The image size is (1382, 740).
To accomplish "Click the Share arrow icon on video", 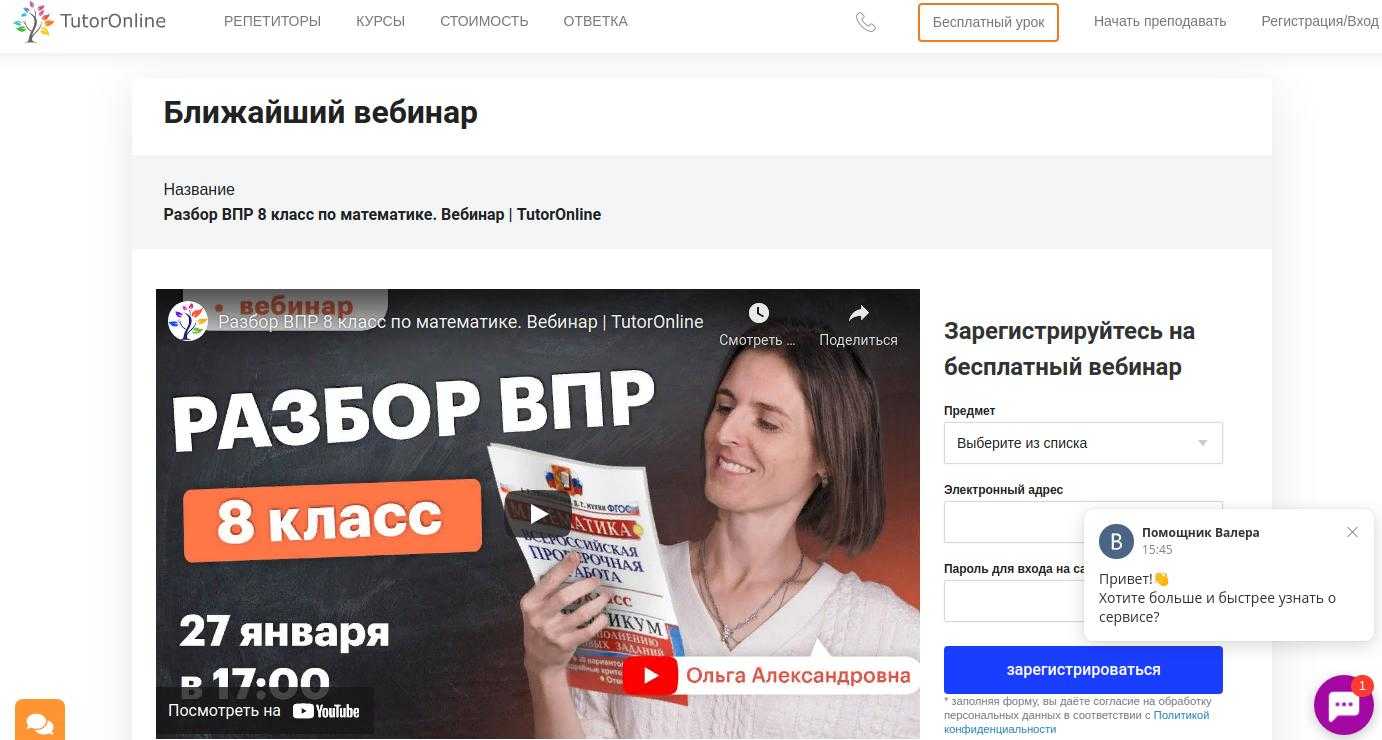I will [x=858, y=314].
